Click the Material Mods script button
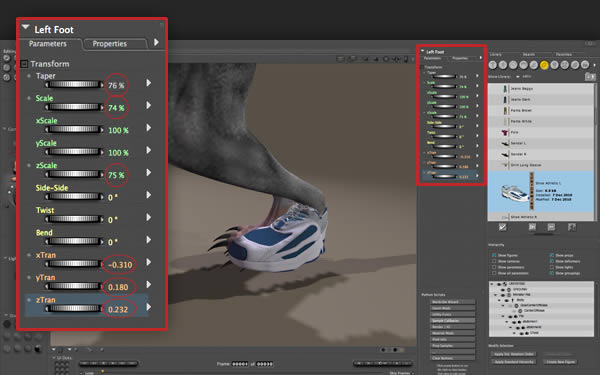Screen dimensions: 600x375 pos(452,333)
